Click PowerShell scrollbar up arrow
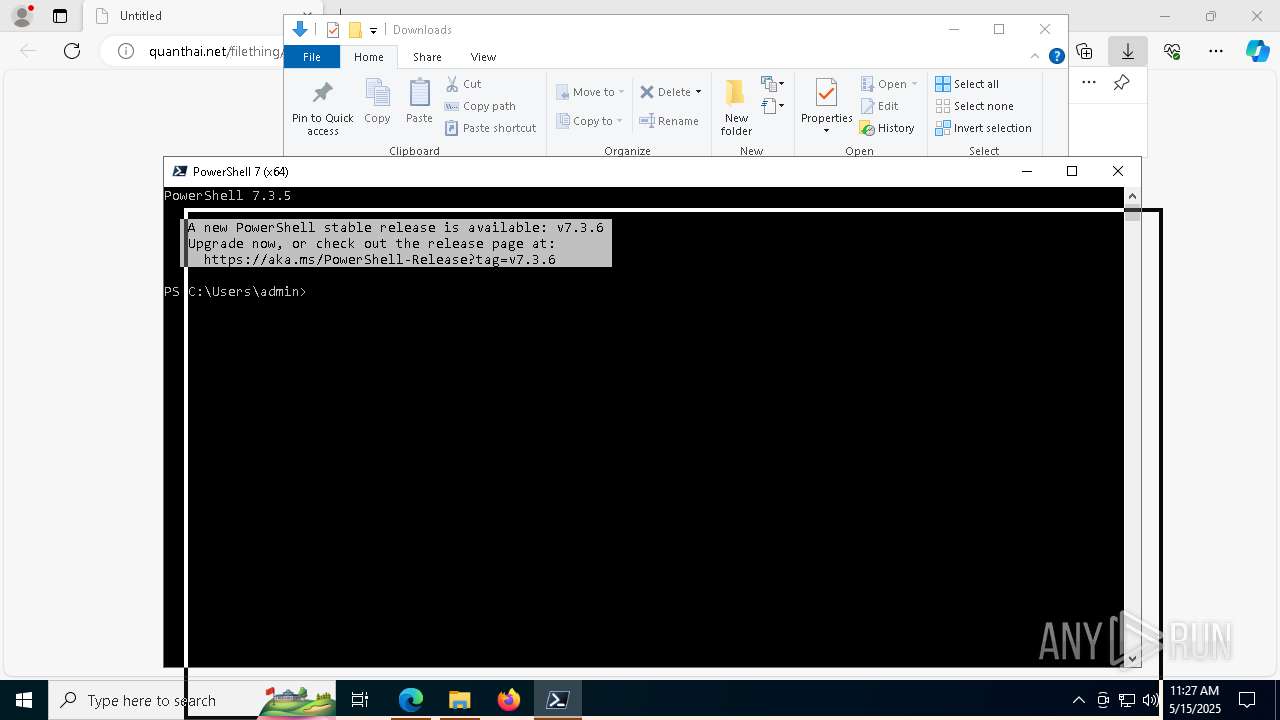 [1132, 196]
